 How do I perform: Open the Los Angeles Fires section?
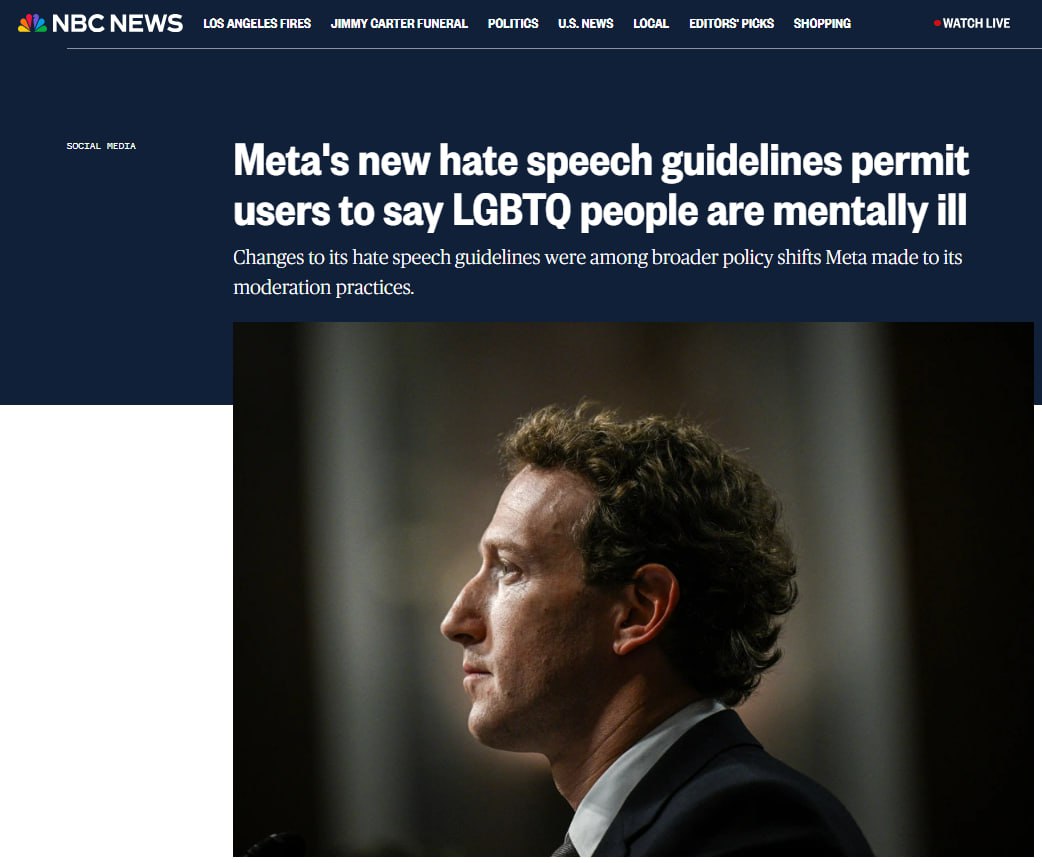pos(257,23)
